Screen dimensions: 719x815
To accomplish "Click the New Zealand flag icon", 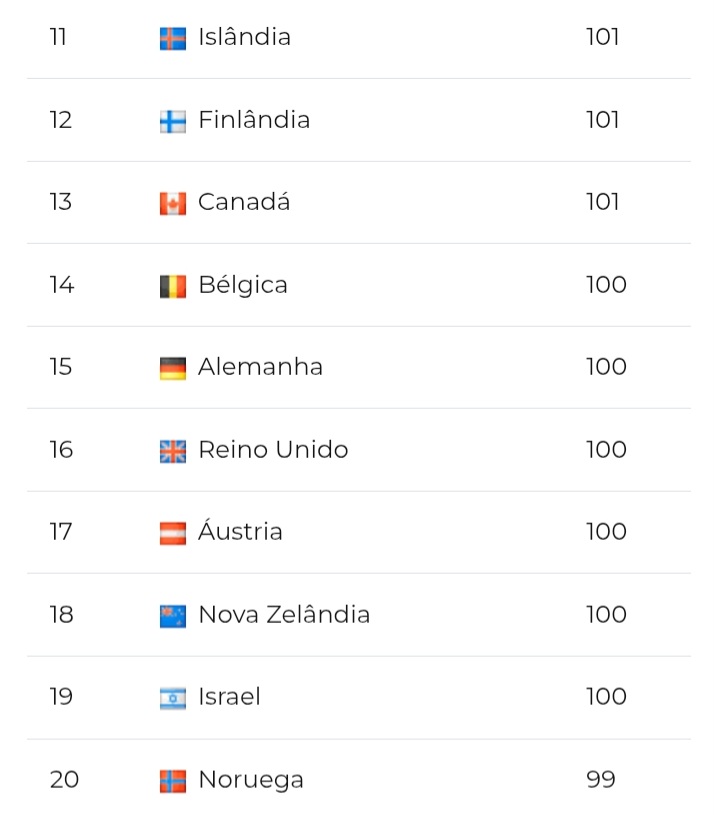I will [x=173, y=616].
